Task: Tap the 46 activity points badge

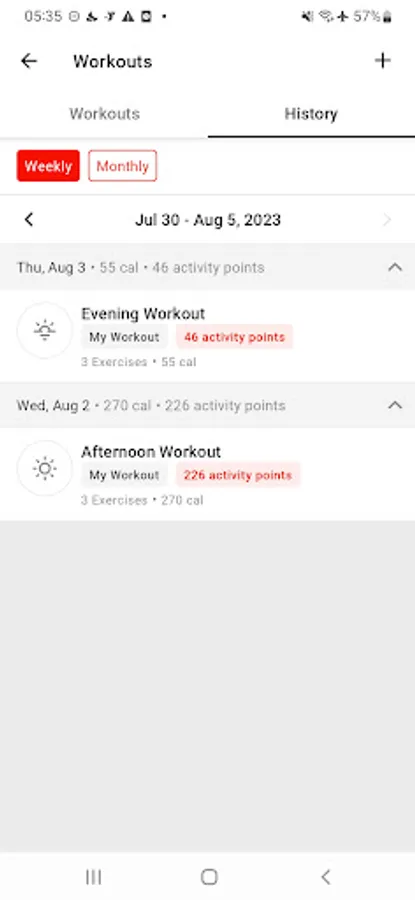Action: [x=234, y=337]
